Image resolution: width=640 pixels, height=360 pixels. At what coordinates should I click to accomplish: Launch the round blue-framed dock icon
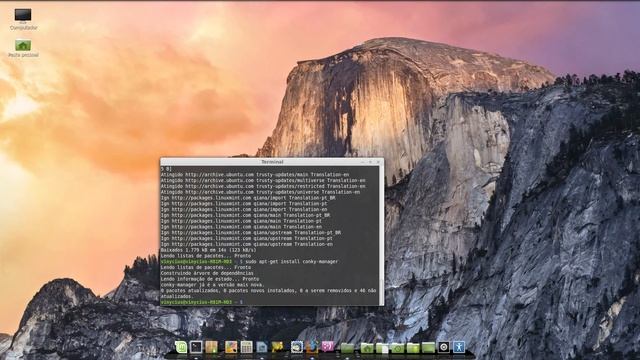click(297, 347)
